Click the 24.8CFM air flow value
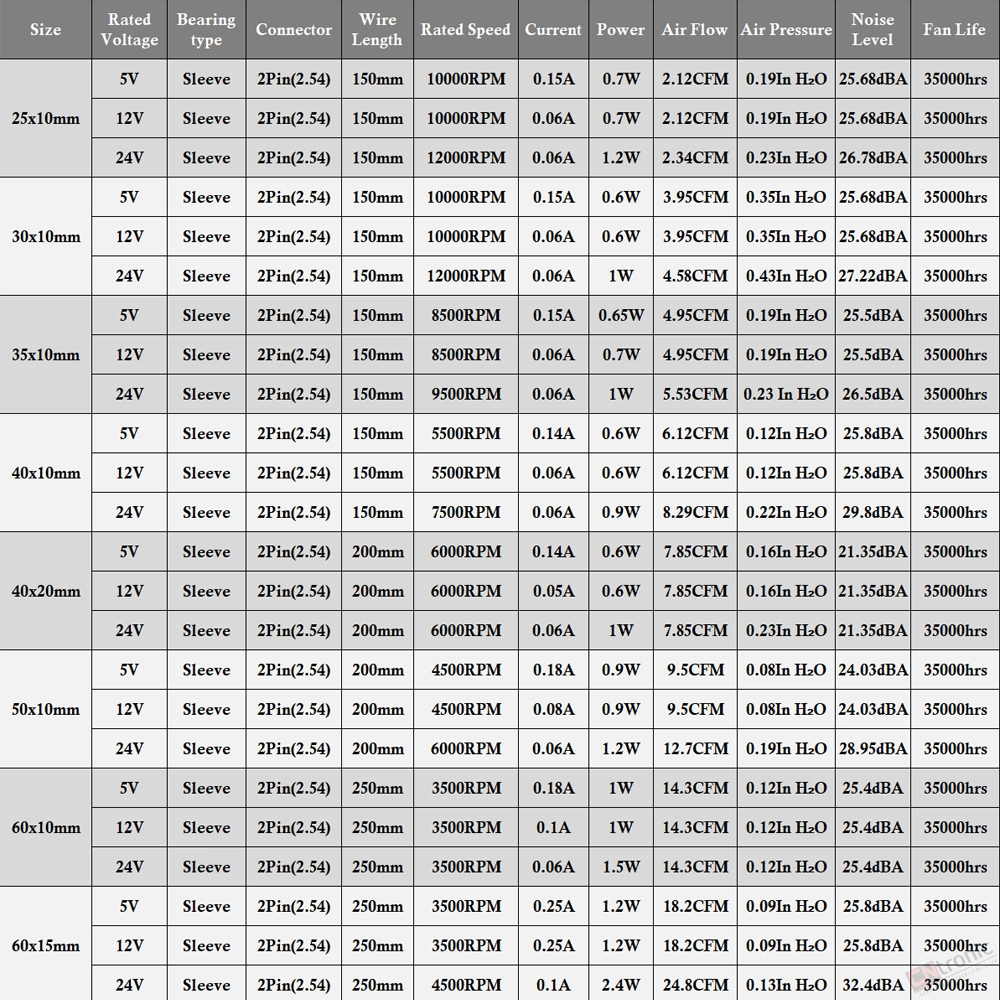The image size is (1000, 1000). click(x=695, y=985)
